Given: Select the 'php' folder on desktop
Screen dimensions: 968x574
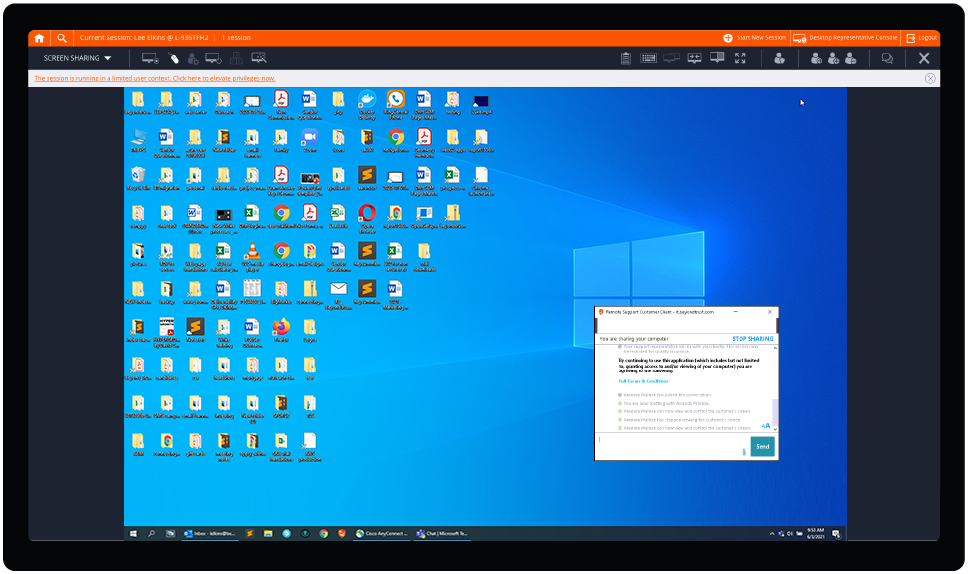Looking at the screenshot, I should tap(338, 102).
